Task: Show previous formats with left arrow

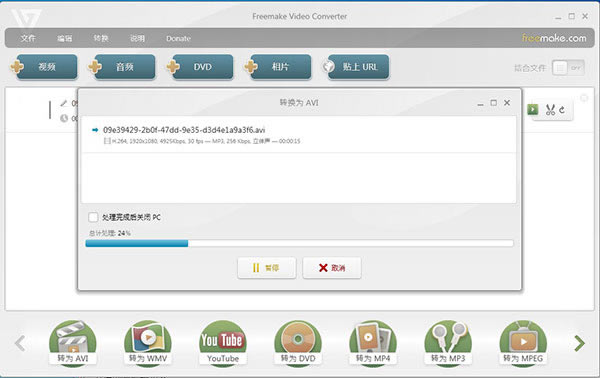Action: [20, 343]
